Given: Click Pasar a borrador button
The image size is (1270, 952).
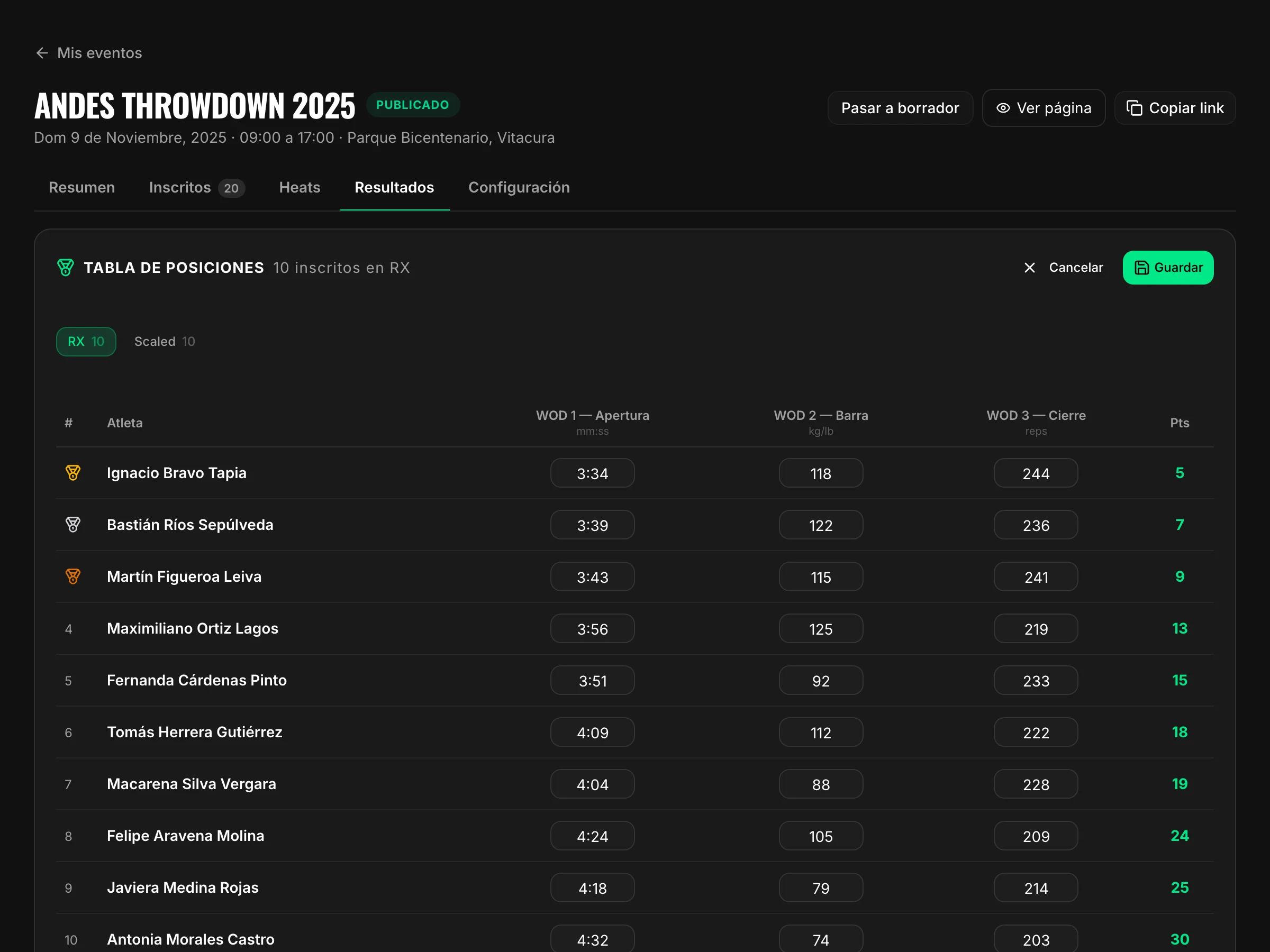Looking at the screenshot, I should pyautogui.click(x=900, y=108).
